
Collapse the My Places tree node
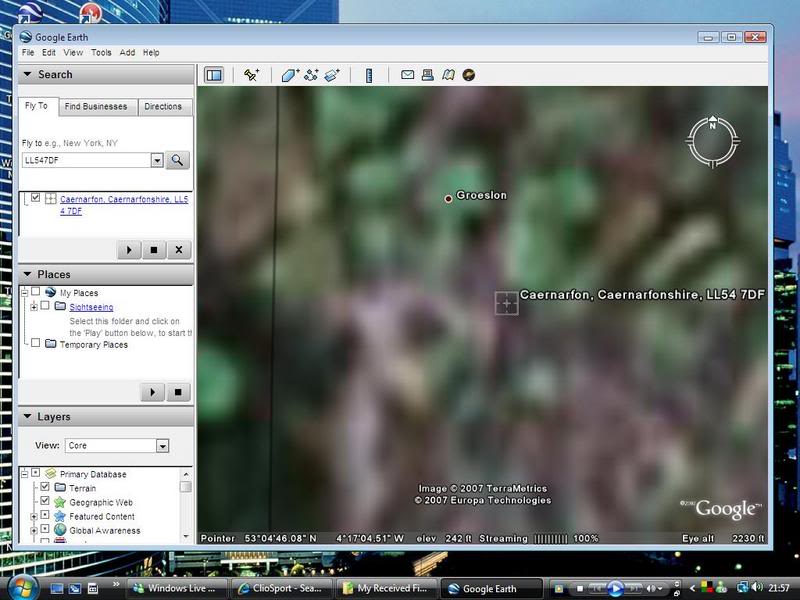[x=24, y=293]
